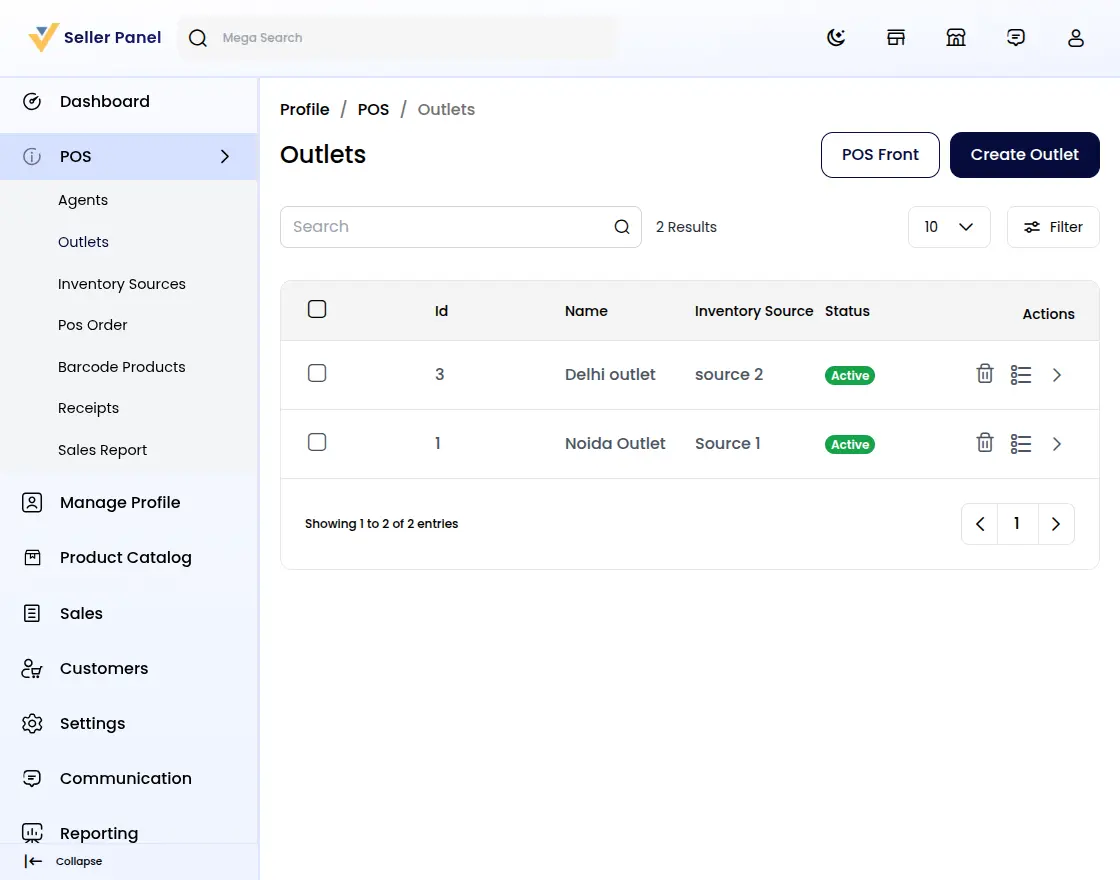The width and height of the screenshot is (1120, 880).
Task: Click Inventory Source column header
Action: tap(754, 311)
